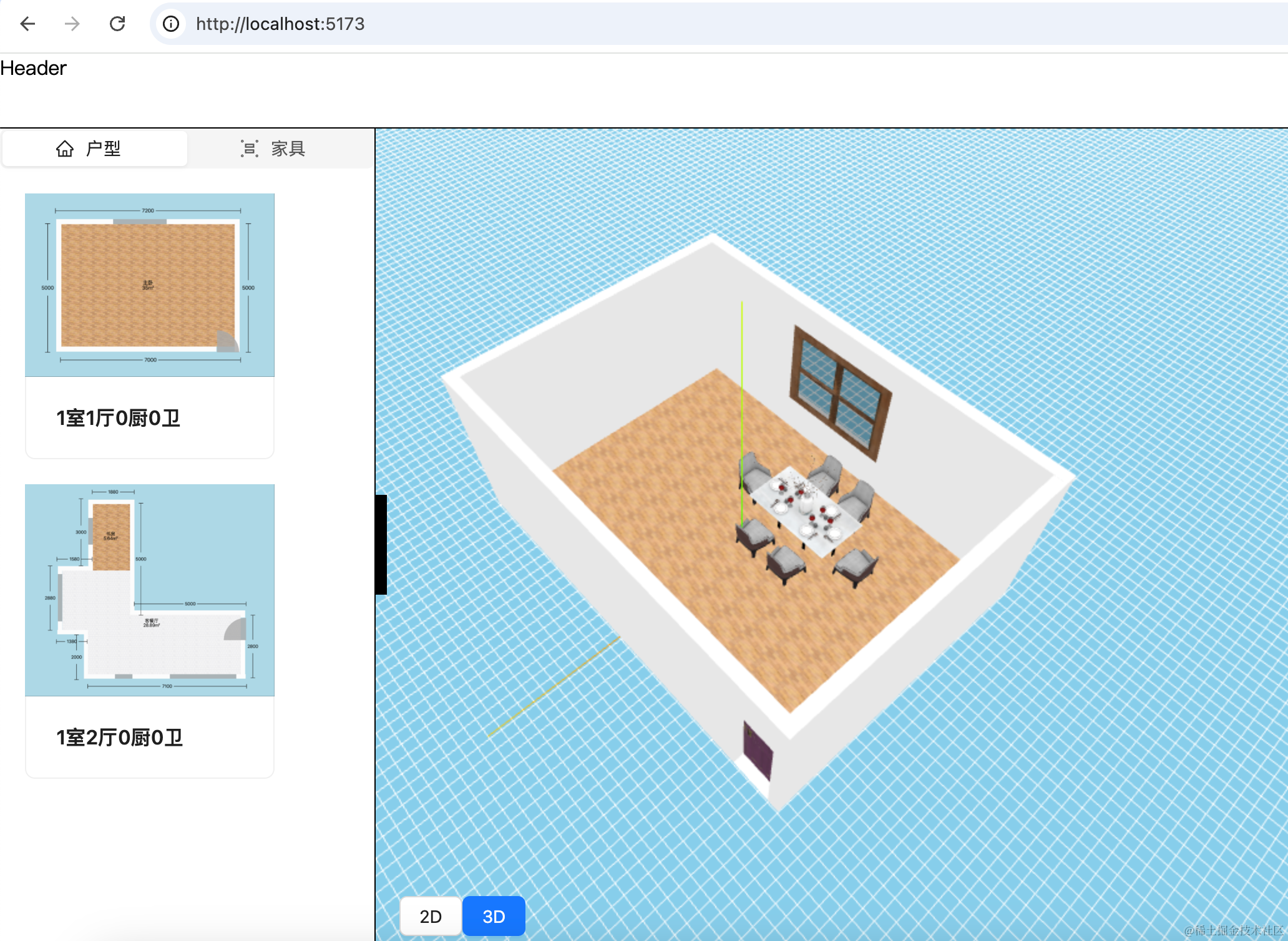Choose the 1室1厅0厨0卫 floor plan thumbnail
The image size is (1288, 941).
[150, 285]
